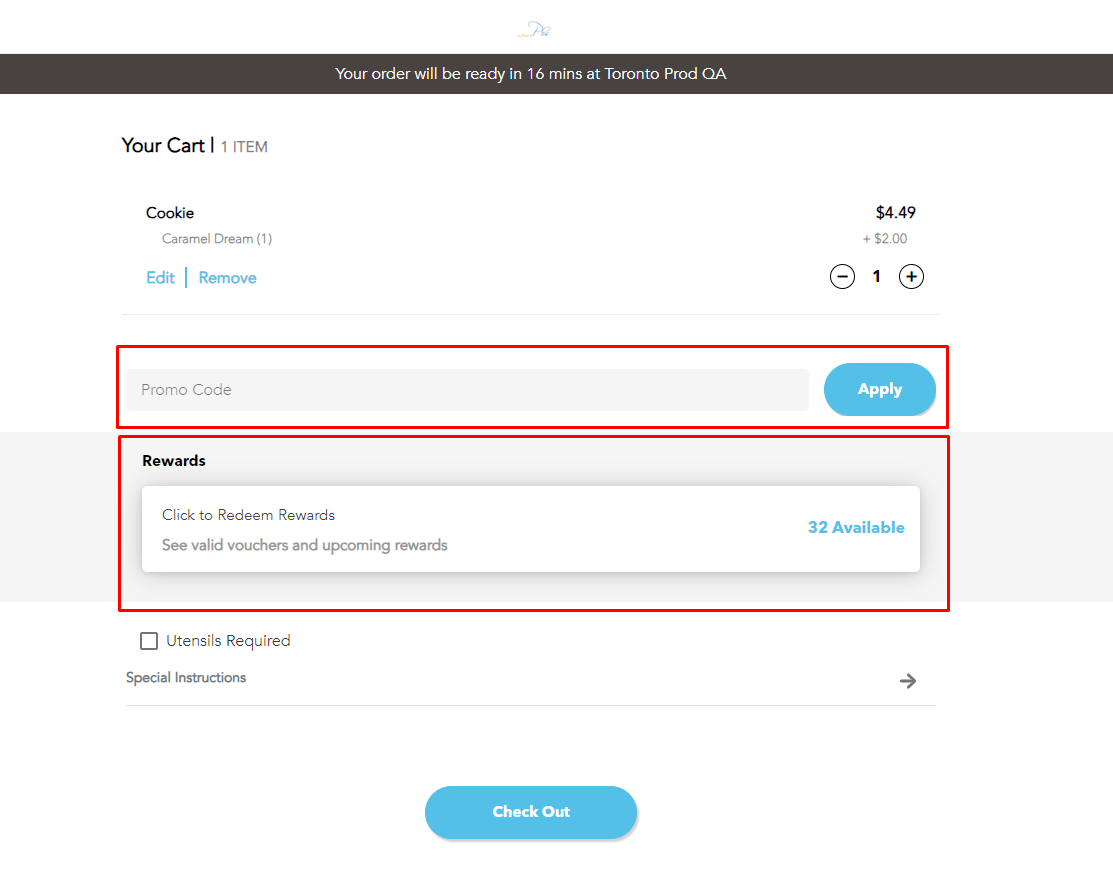Select 'See valid vouchers and upcoming rewards'
This screenshot has height=894, width=1113.
[x=306, y=545]
